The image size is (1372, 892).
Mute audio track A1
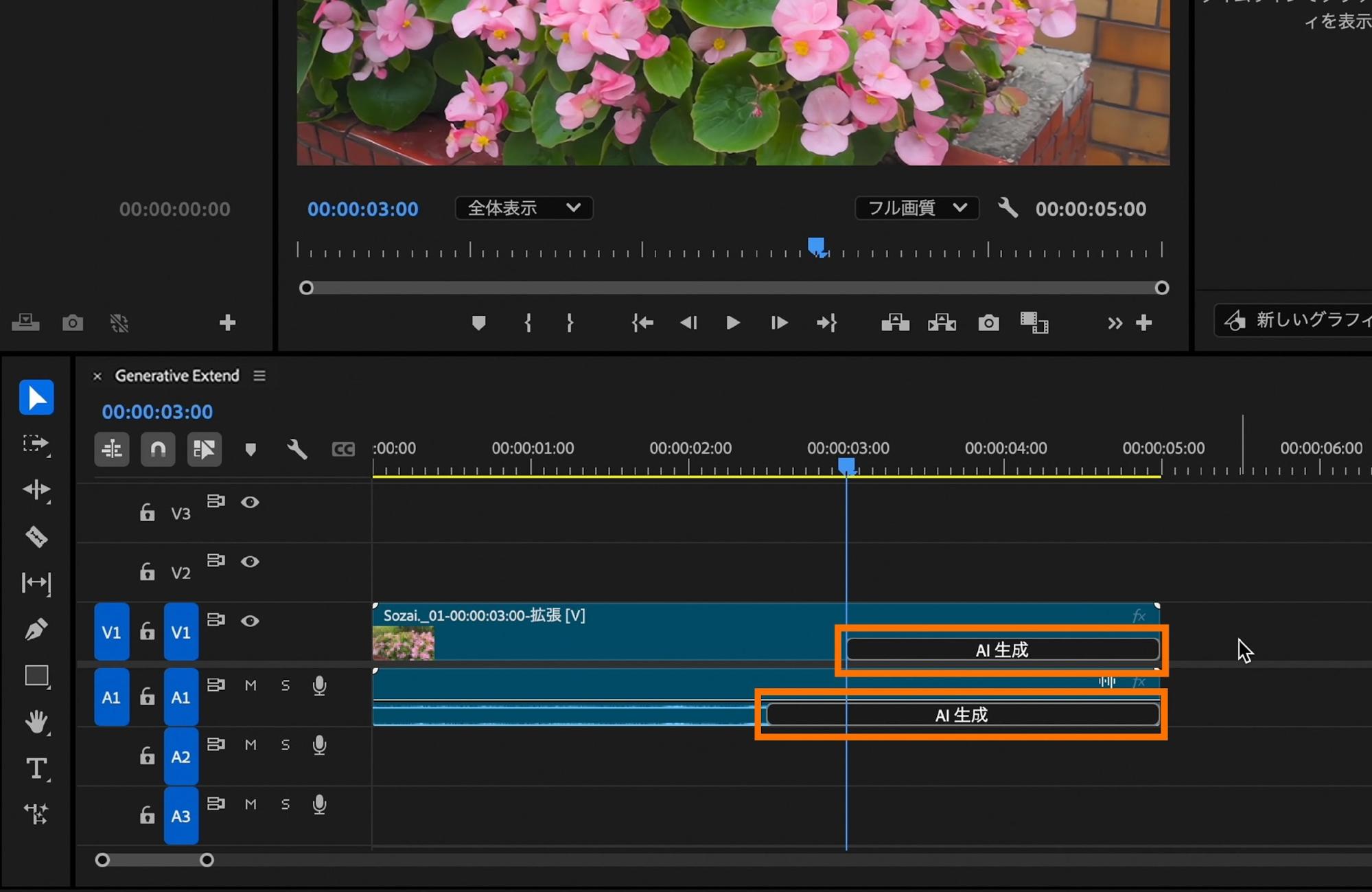tap(251, 685)
